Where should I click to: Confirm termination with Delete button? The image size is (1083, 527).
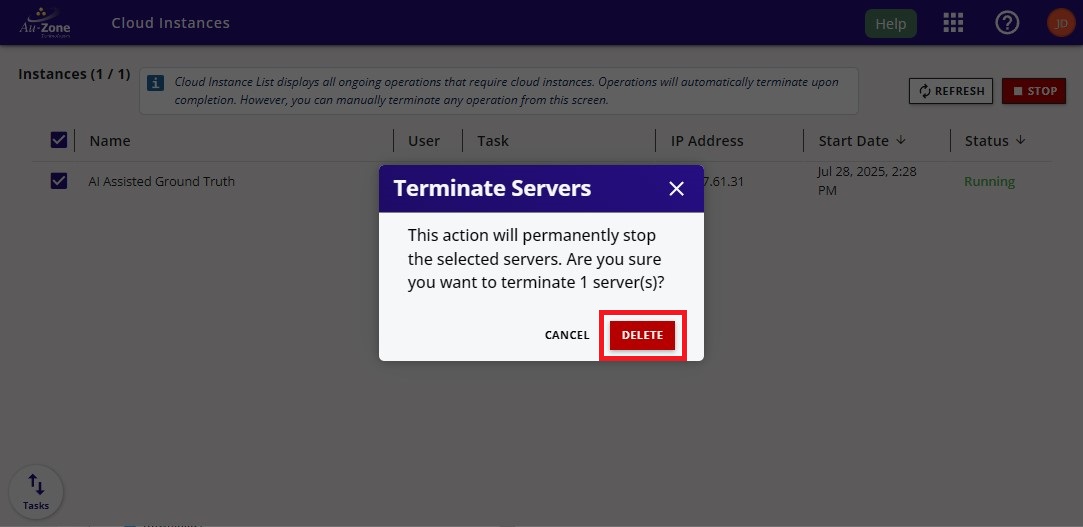tap(642, 335)
